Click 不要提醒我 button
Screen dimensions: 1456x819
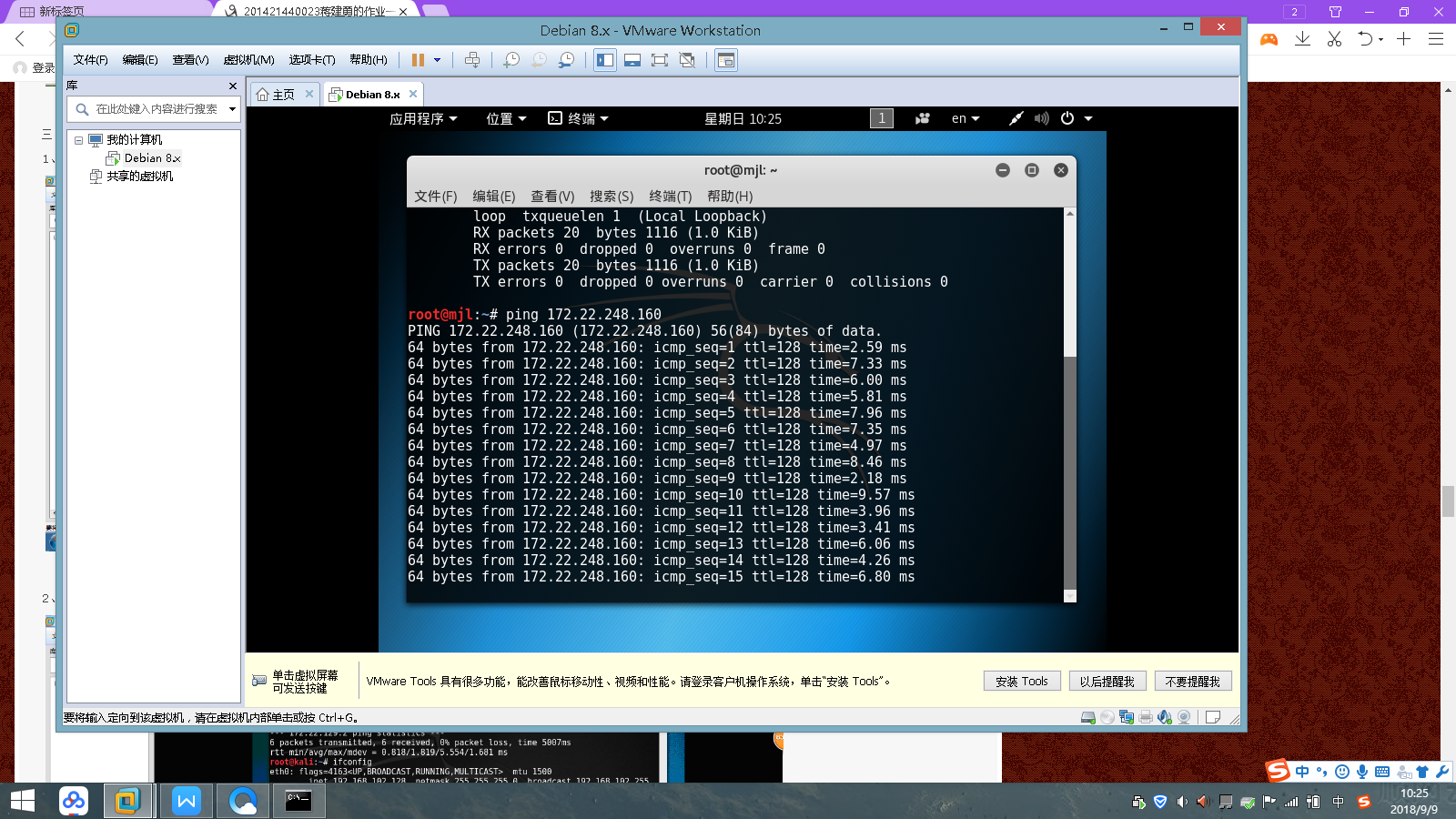pyautogui.click(x=1193, y=682)
